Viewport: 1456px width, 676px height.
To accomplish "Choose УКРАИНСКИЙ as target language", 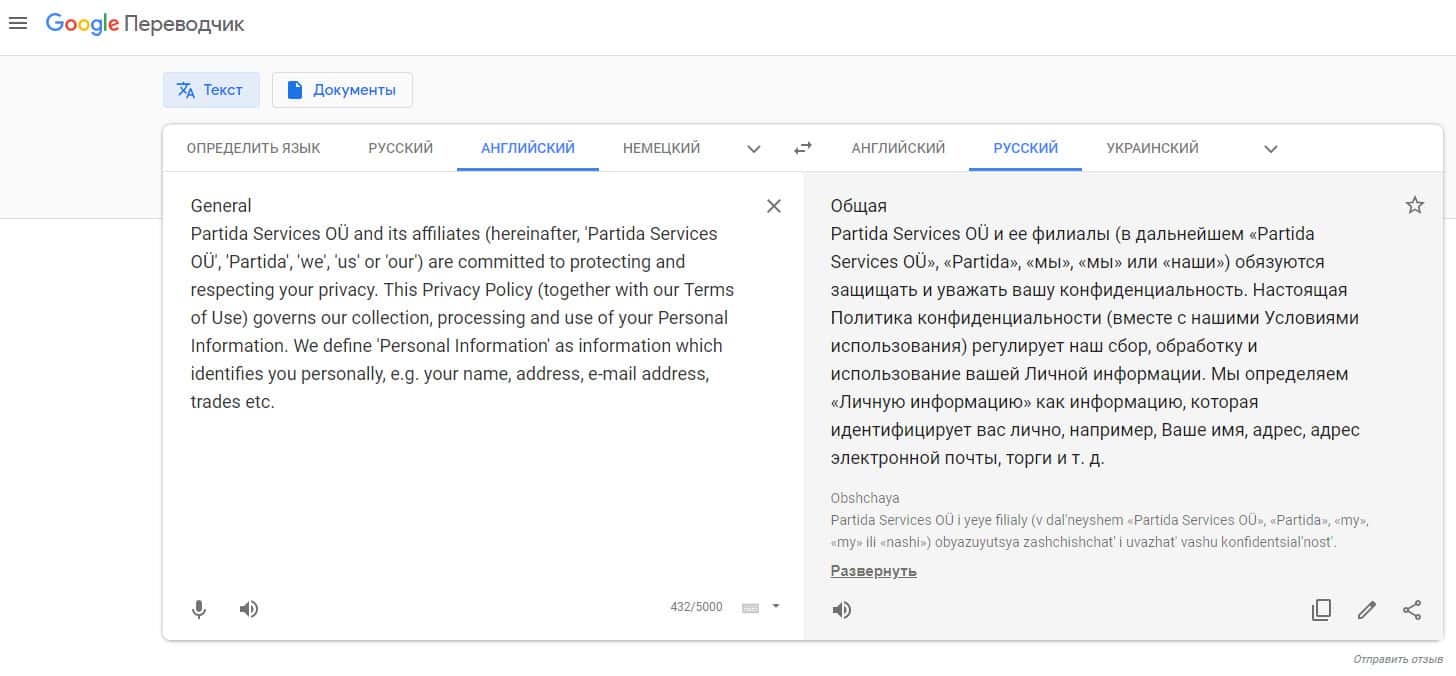I will (1152, 148).
